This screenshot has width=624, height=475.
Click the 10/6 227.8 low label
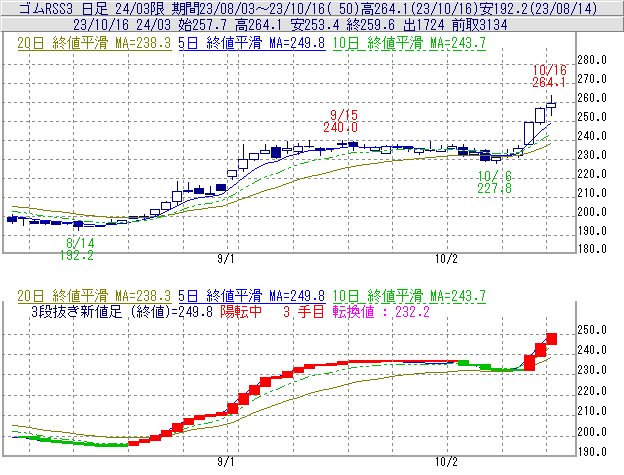pyautogui.click(x=495, y=182)
